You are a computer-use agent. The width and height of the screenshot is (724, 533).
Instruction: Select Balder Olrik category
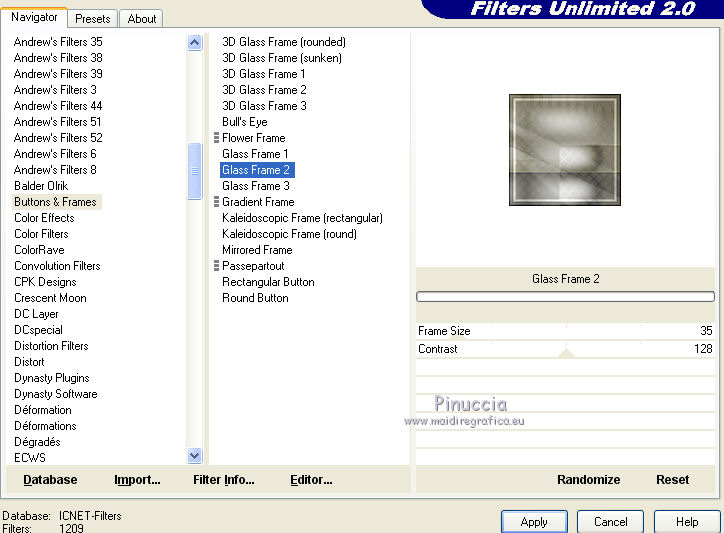[x=41, y=186]
